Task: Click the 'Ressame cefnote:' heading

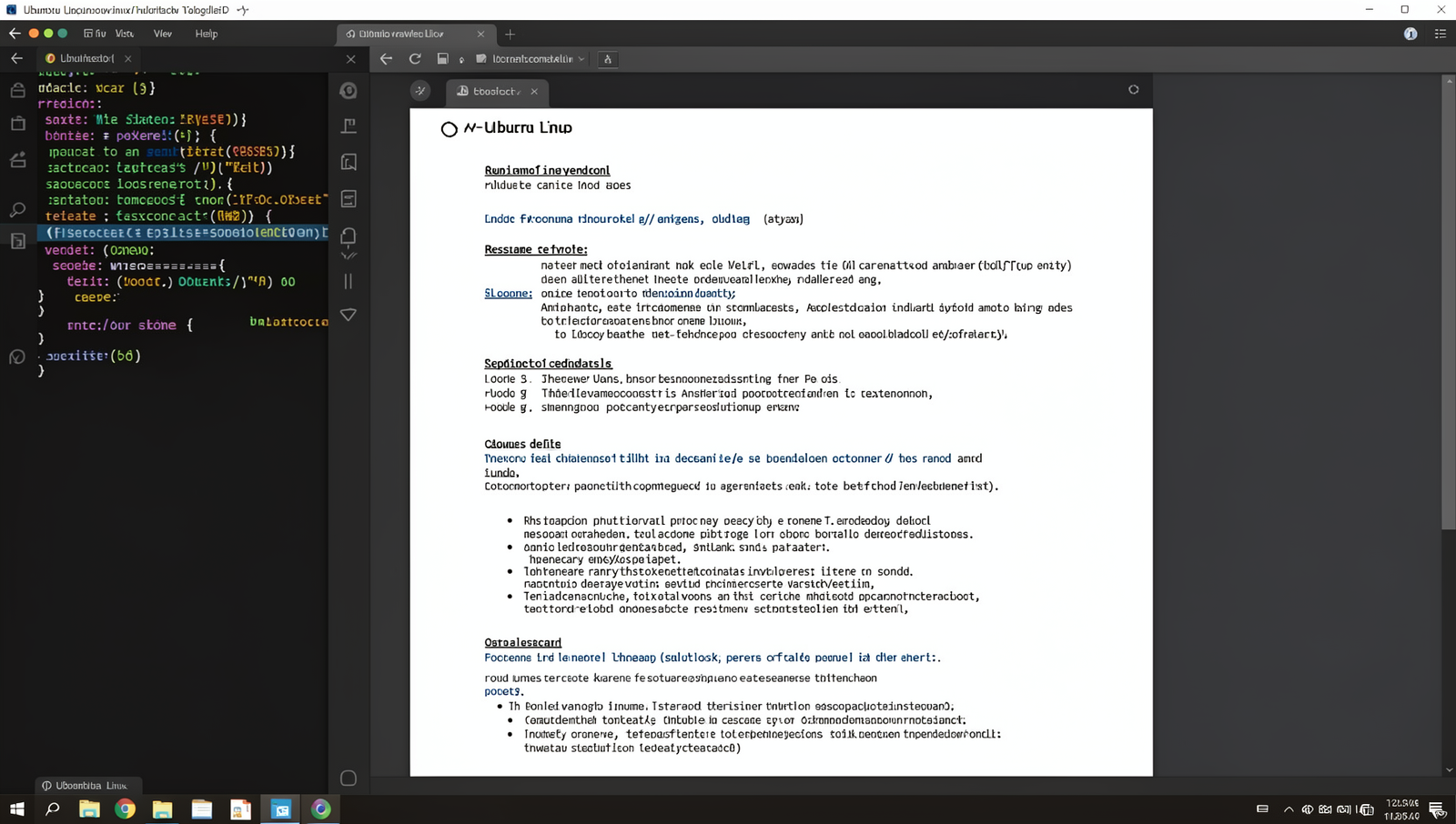Action: point(536,249)
